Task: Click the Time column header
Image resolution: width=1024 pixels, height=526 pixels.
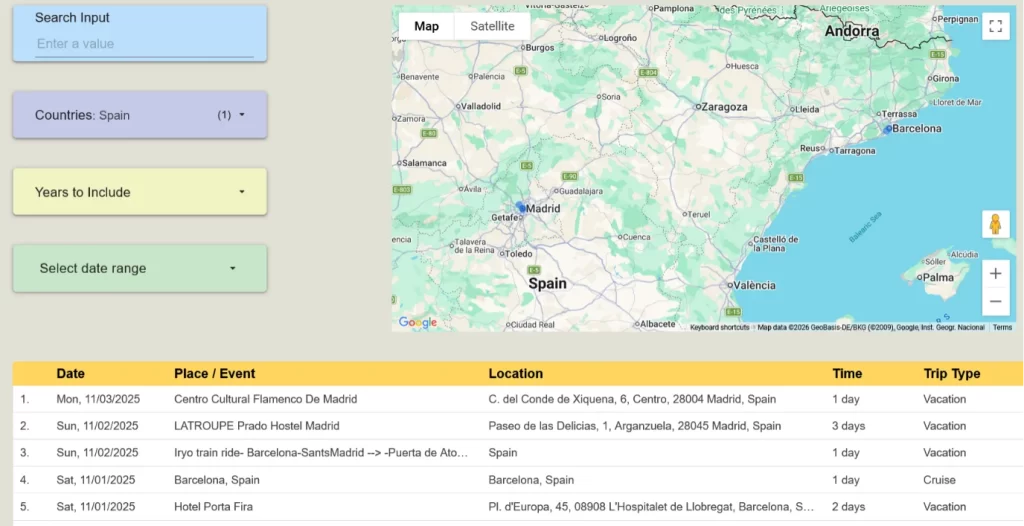Action: coord(847,374)
